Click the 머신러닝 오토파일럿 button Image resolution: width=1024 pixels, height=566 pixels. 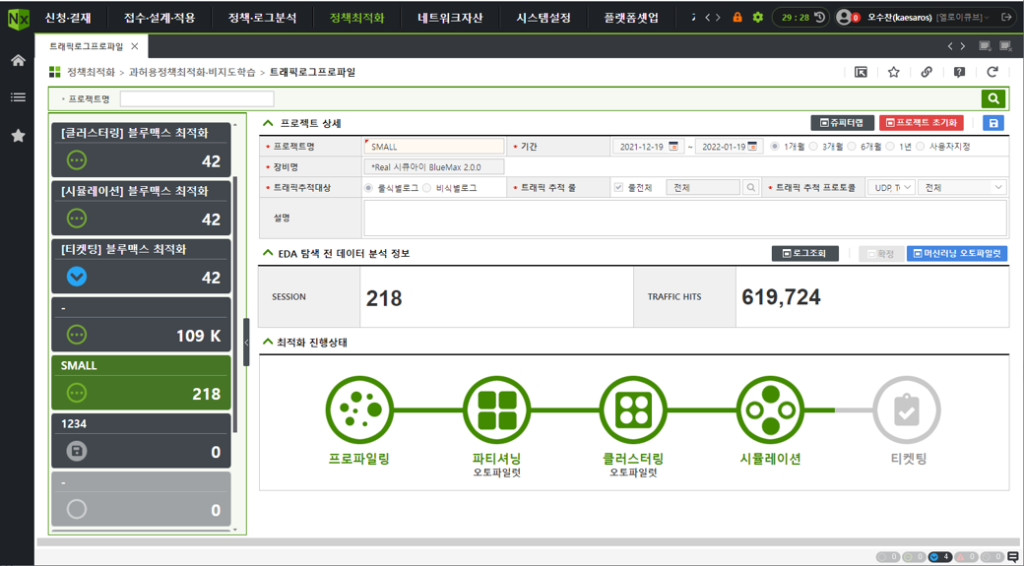(957, 254)
